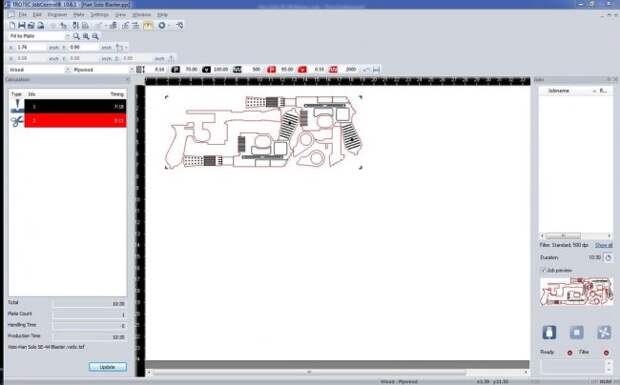
Task: Click the highlighted yellow toolbar icon
Action: point(148,25)
